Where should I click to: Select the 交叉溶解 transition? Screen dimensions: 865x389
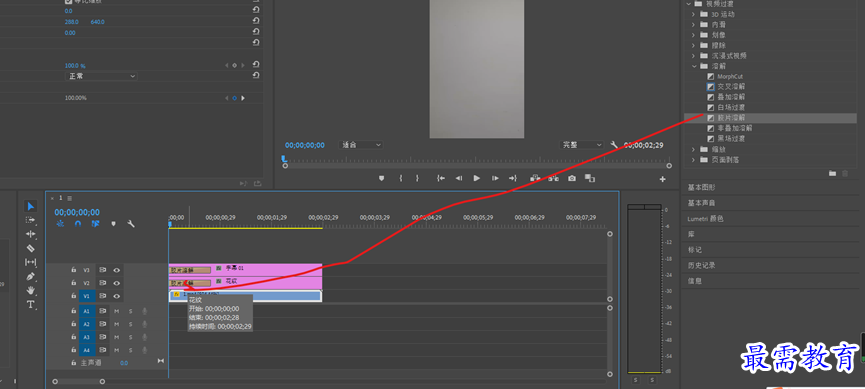coord(731,87)
